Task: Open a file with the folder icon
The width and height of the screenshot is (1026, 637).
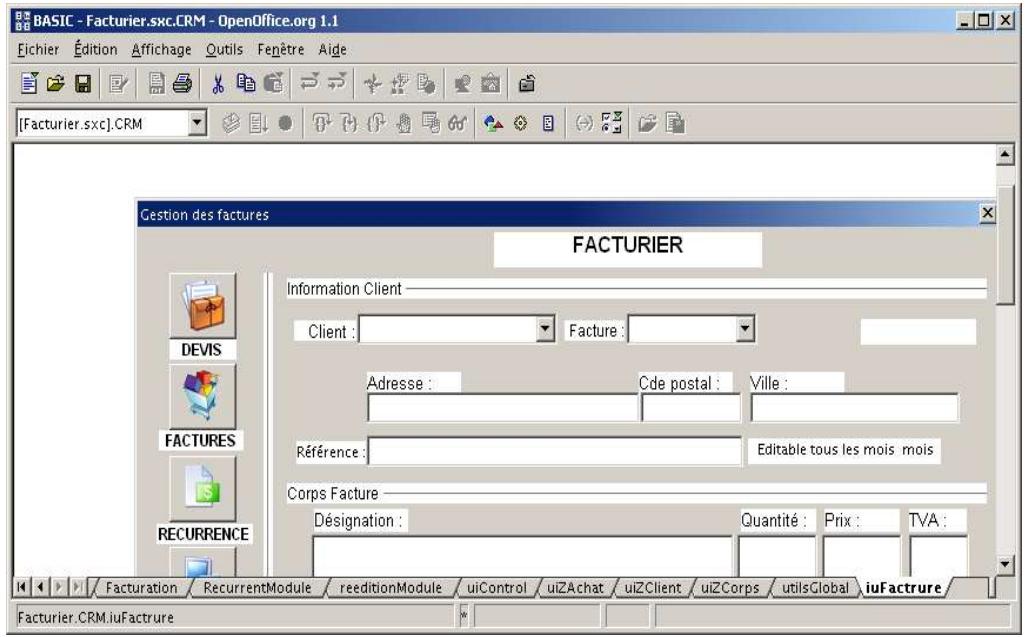Action: pos(56,83)
